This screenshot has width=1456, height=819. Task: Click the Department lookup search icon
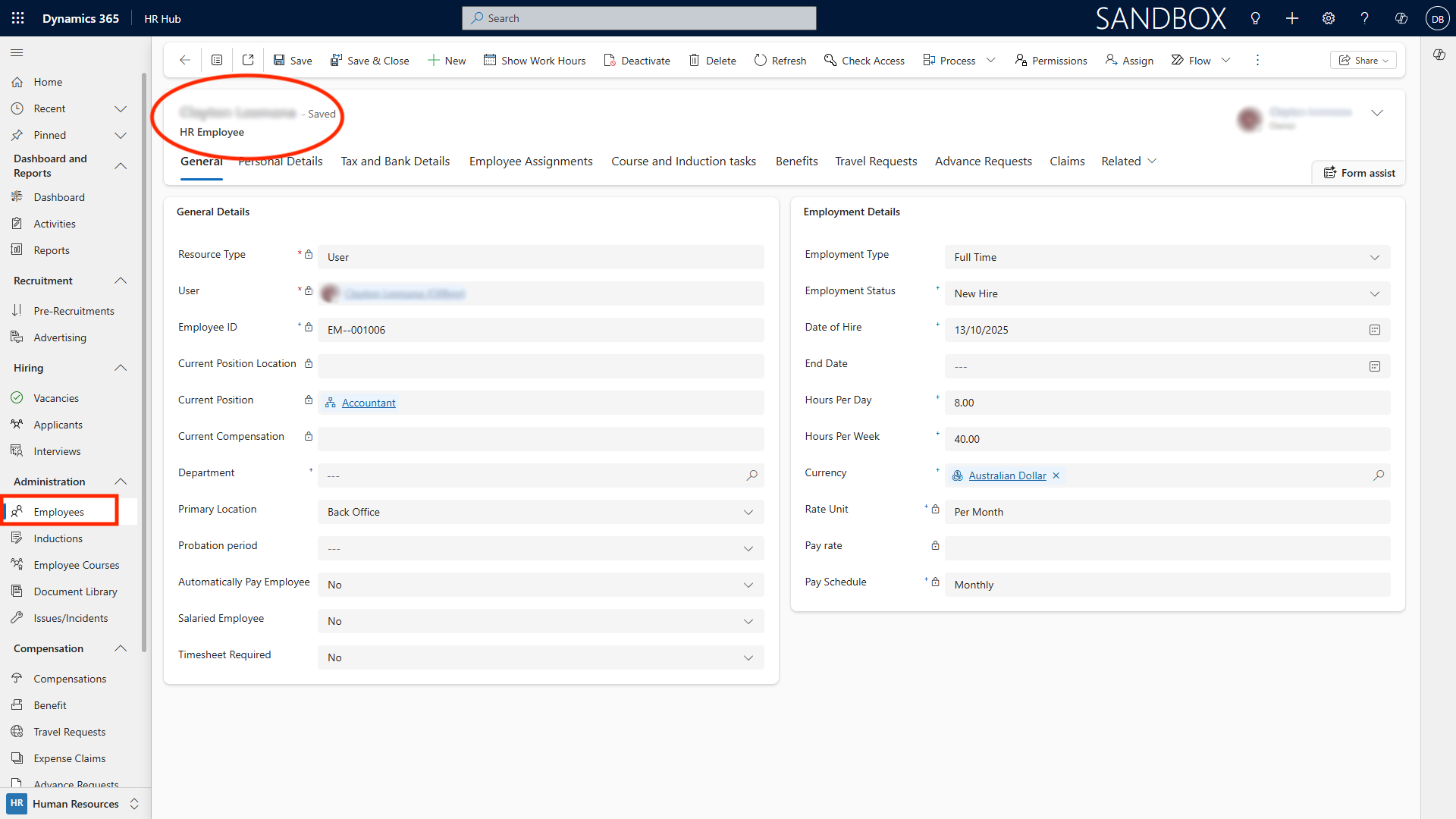click(752, 475)
